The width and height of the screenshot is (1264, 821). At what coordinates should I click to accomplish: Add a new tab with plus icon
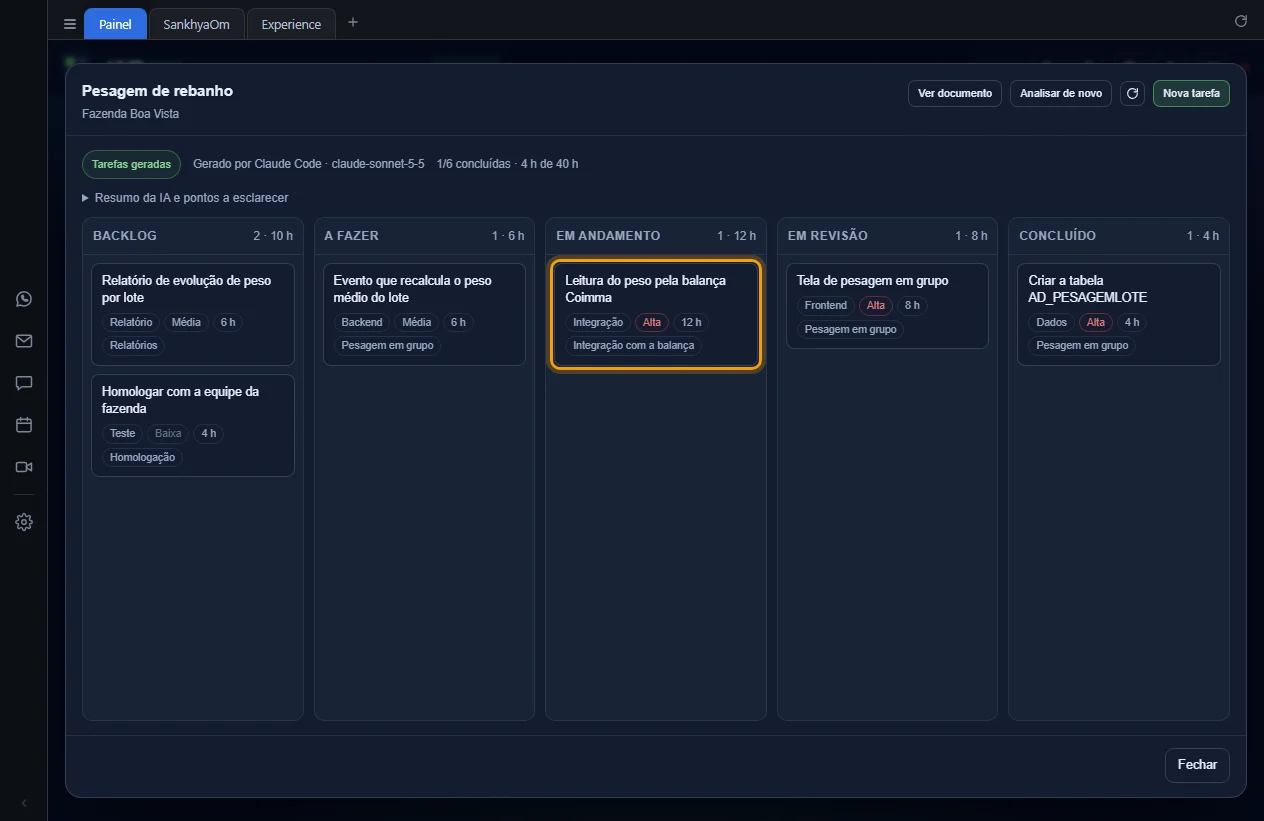352,23
